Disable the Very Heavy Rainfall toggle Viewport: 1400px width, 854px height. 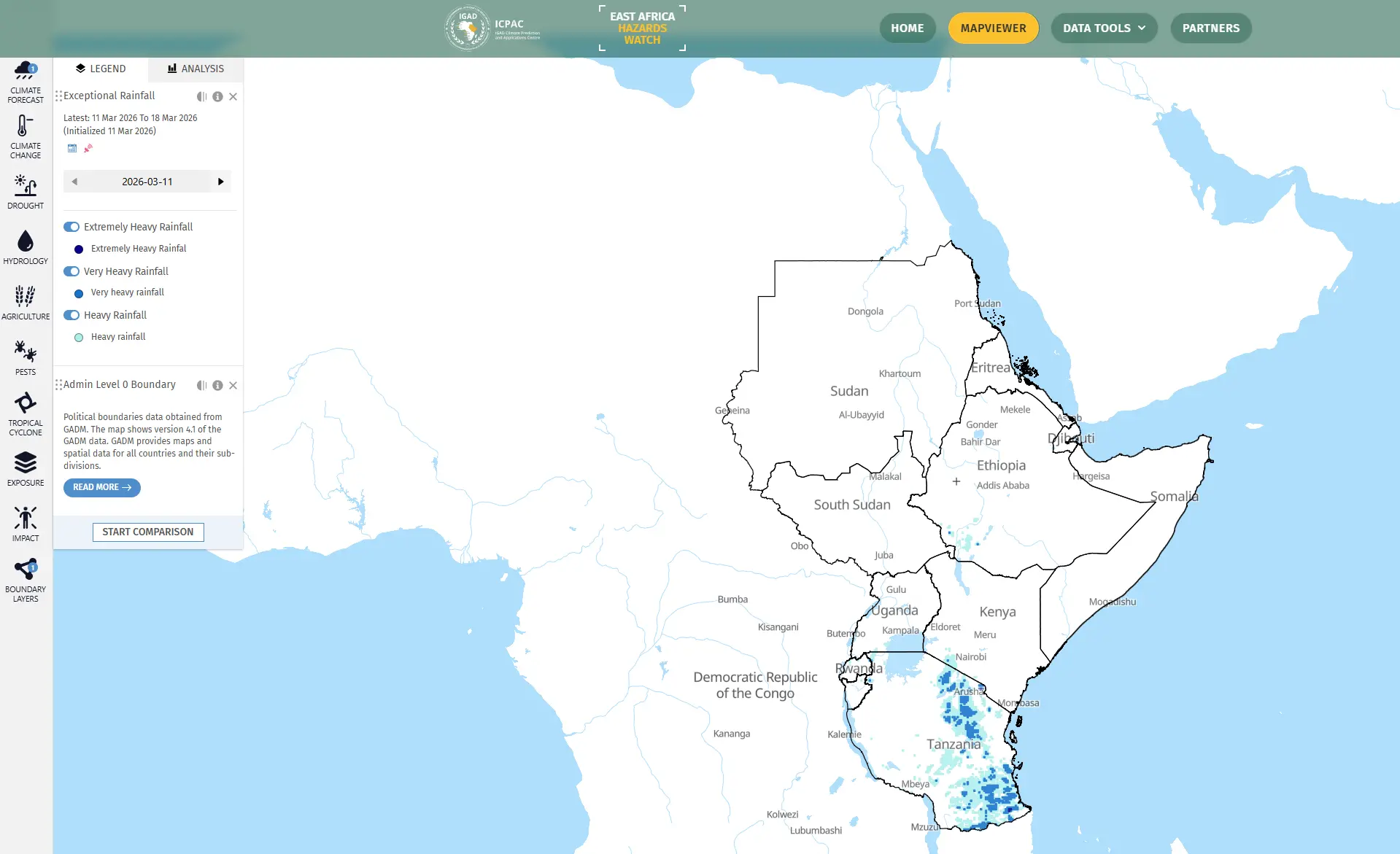pyautogui.click(x=71, y=271)
